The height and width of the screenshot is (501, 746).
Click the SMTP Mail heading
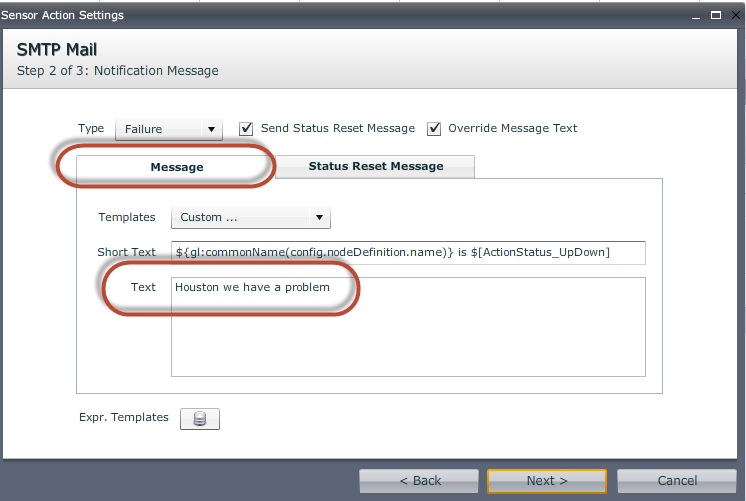point(57,50)
